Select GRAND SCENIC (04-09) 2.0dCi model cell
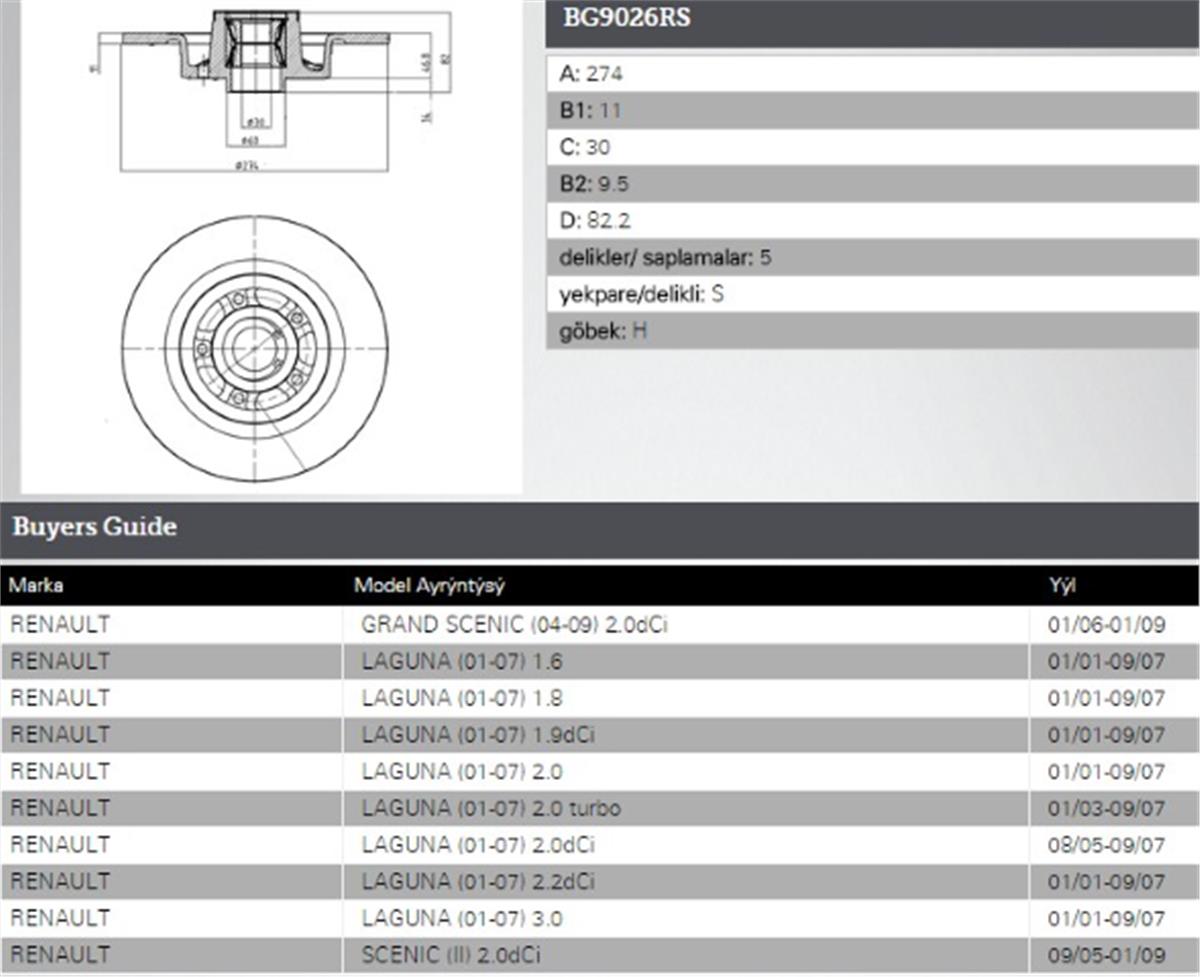Image resolution: width=1200 pixels, height=977 pixels. pos(686,625)
